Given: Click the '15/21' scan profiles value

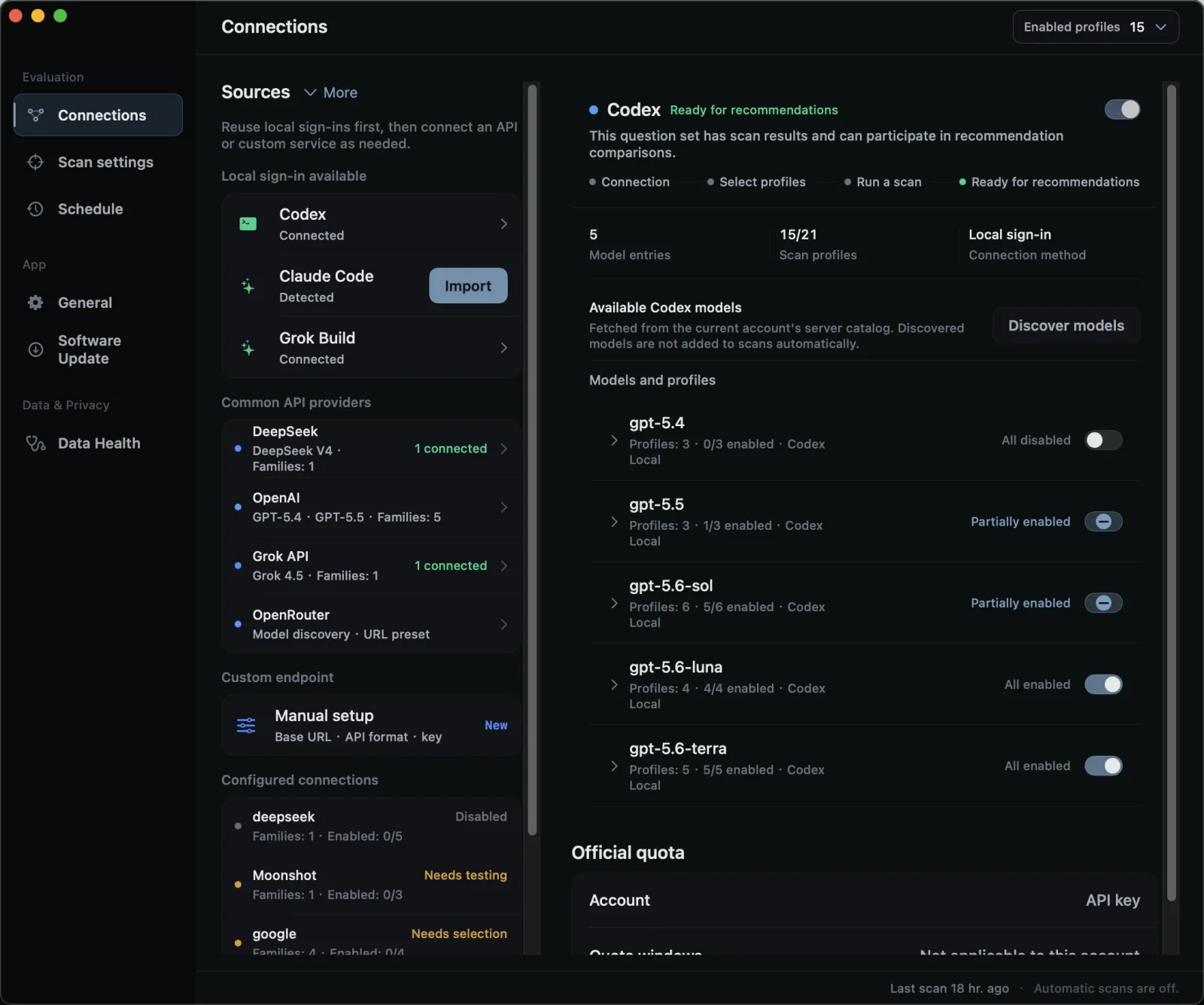Looking at the screenshot, I should click(x=798, y=234).
